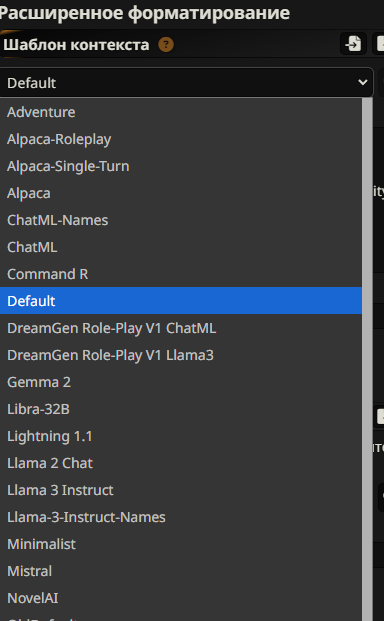Image resolution: width=384 pixels, height=621 pixels.
Task: Click the import template file icon
Action: click(x=353, y=44)
